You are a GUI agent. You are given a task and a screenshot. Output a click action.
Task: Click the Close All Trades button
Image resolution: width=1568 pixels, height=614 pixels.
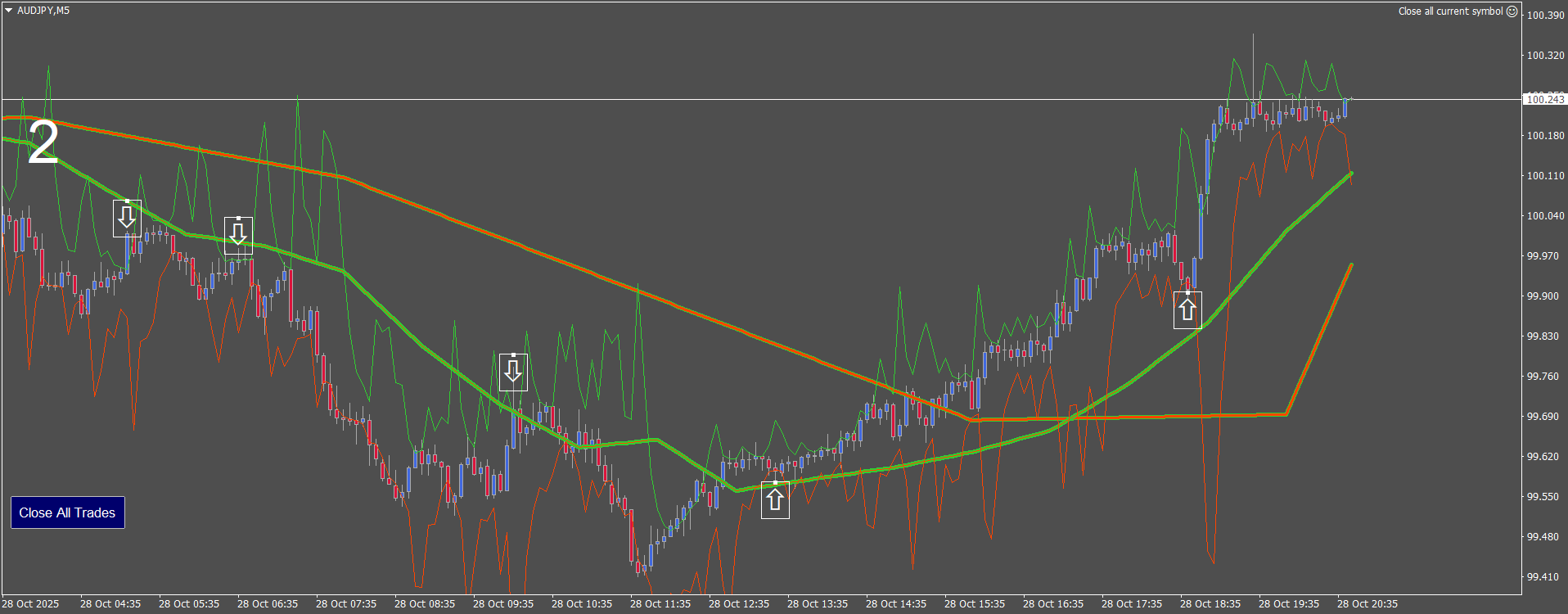pyautogui.click(x=67, y=512)
